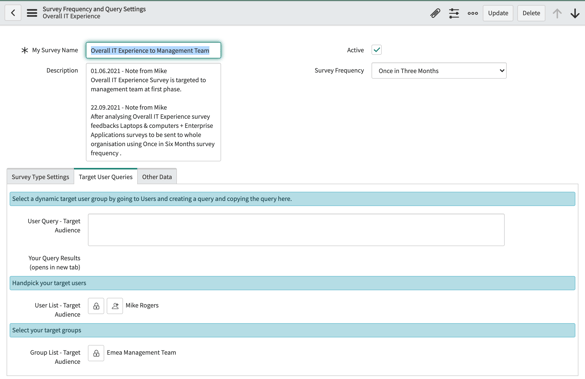Screen dimensions: 585x379
Task: Click the Update button
Action: click(498, 13)
